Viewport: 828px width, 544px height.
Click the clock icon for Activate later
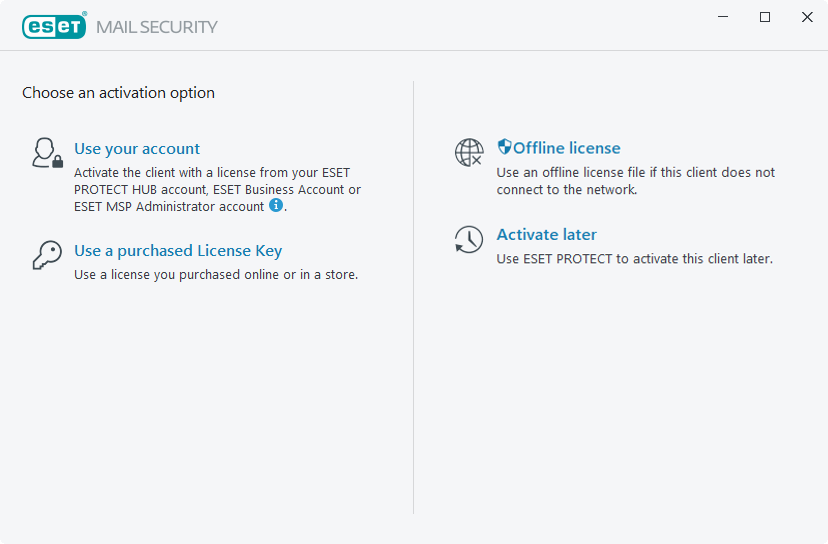469,239
